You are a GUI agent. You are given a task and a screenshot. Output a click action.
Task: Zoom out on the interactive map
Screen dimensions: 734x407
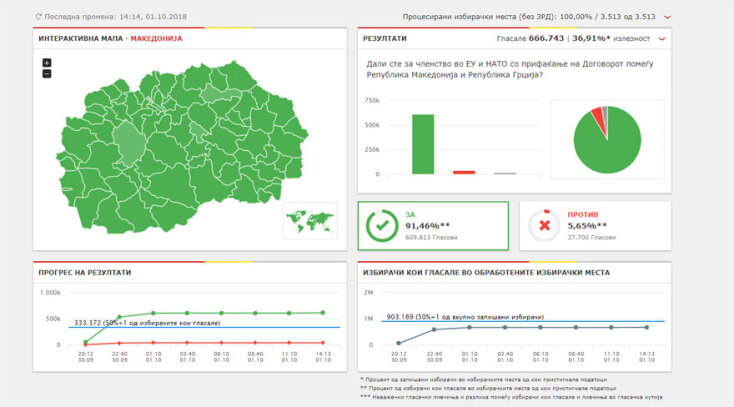[47, 74]
